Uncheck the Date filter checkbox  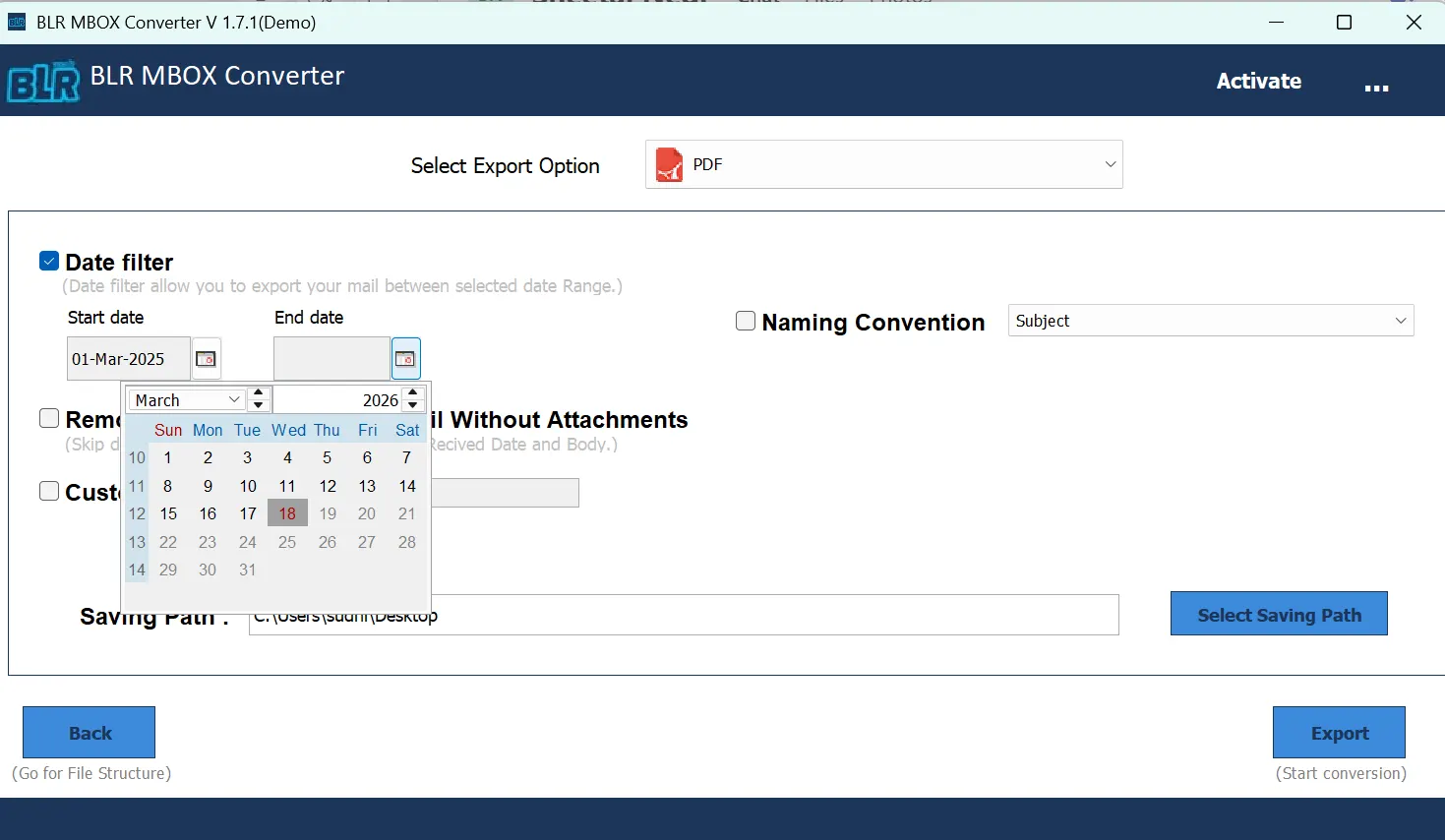click(49, 261)
